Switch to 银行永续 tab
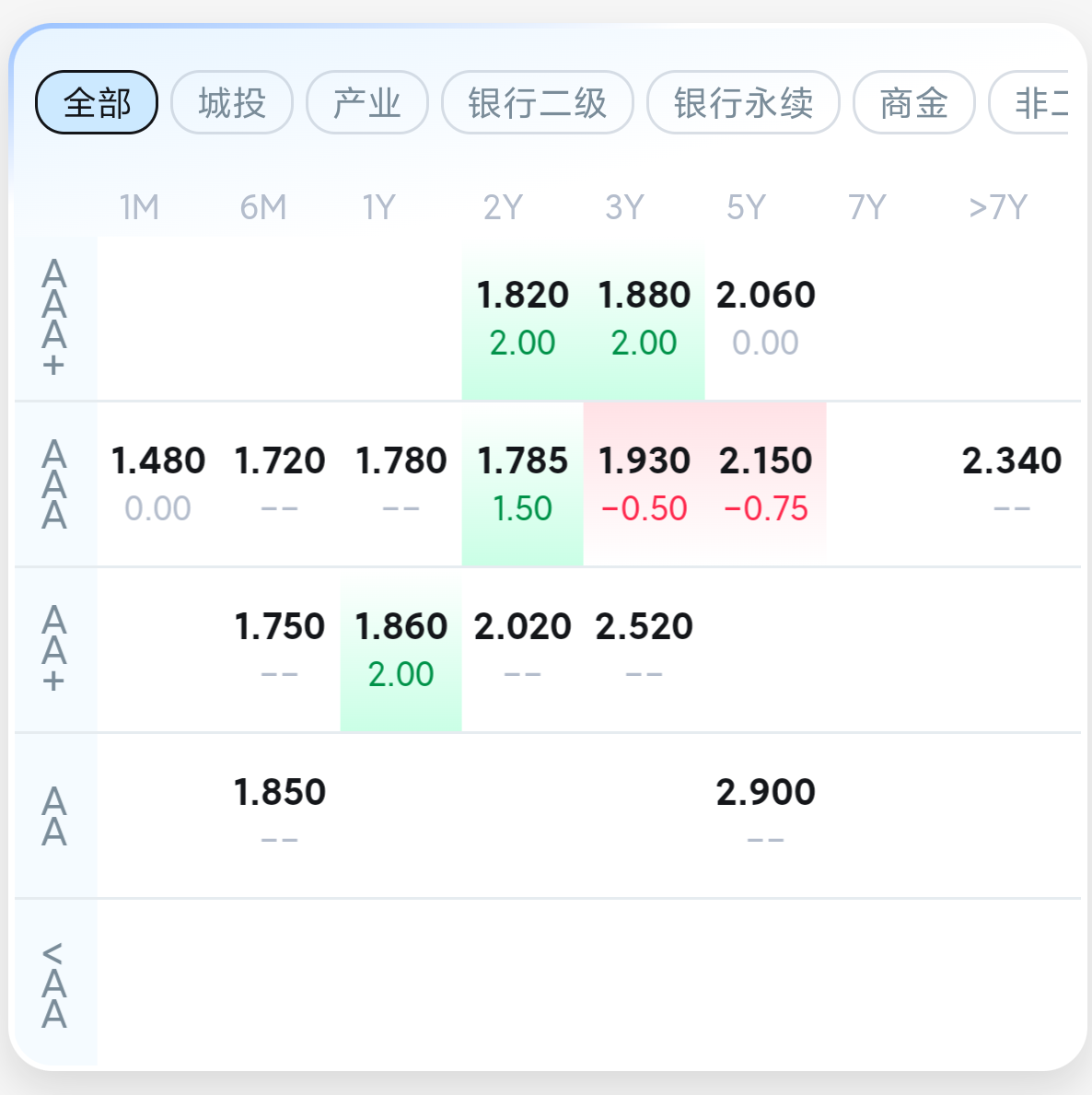Image resolution: width=1092 pixels, height=1095 pixels. point(743,102)
